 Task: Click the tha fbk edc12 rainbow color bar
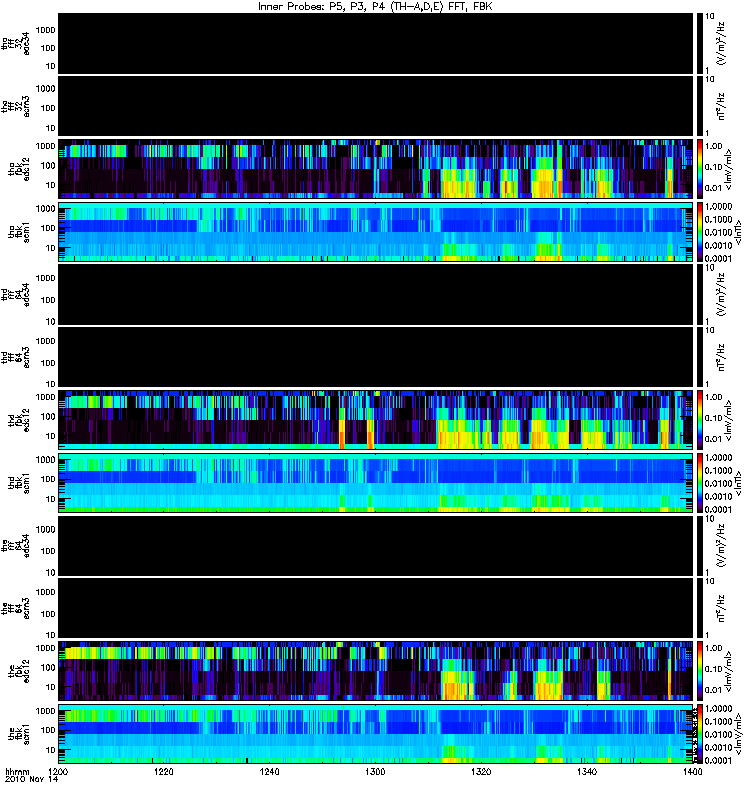coord(699,169)
